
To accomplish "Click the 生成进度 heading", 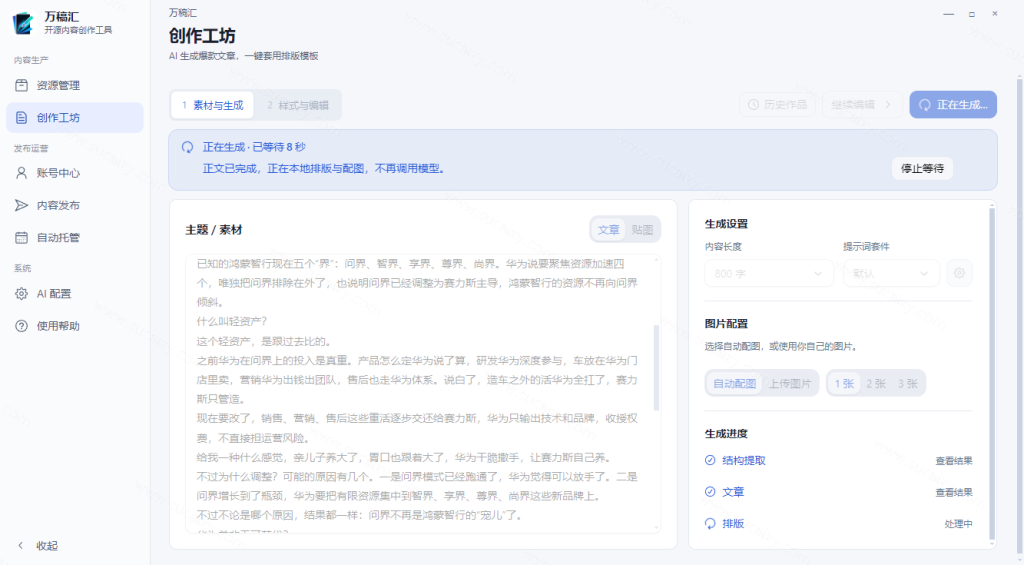I will pos(726,434).
